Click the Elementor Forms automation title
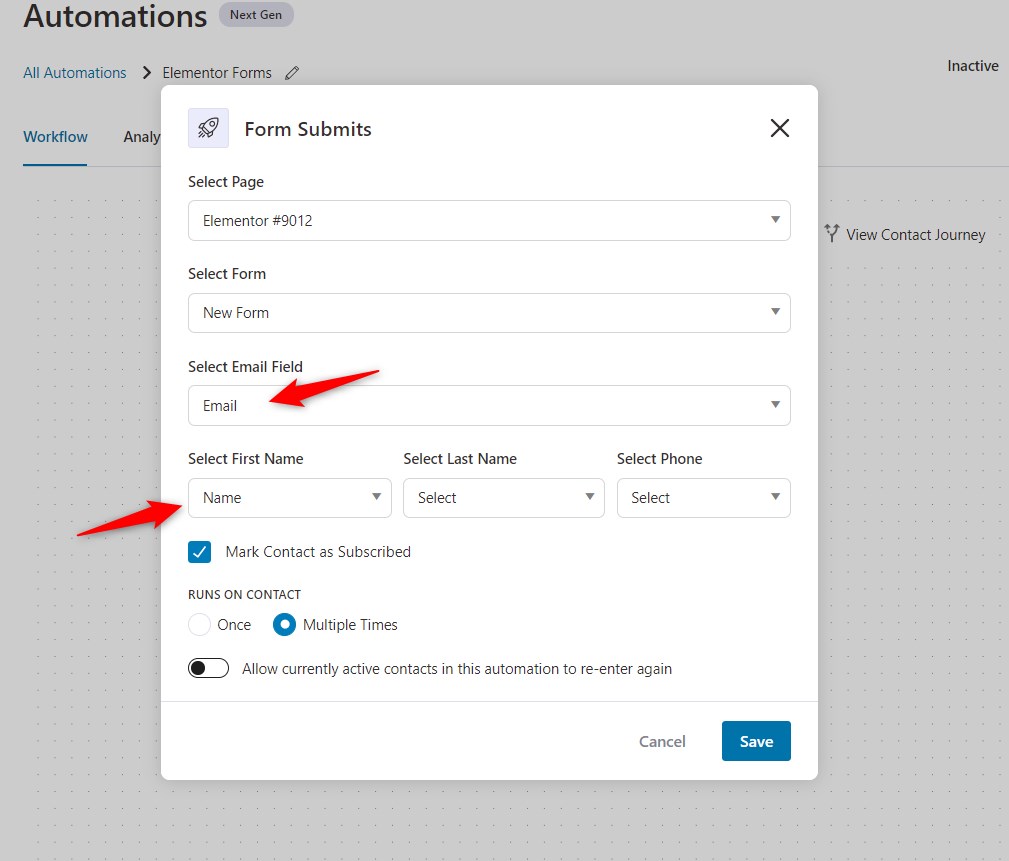This screenshot has width=1009, height=861. 217,73
